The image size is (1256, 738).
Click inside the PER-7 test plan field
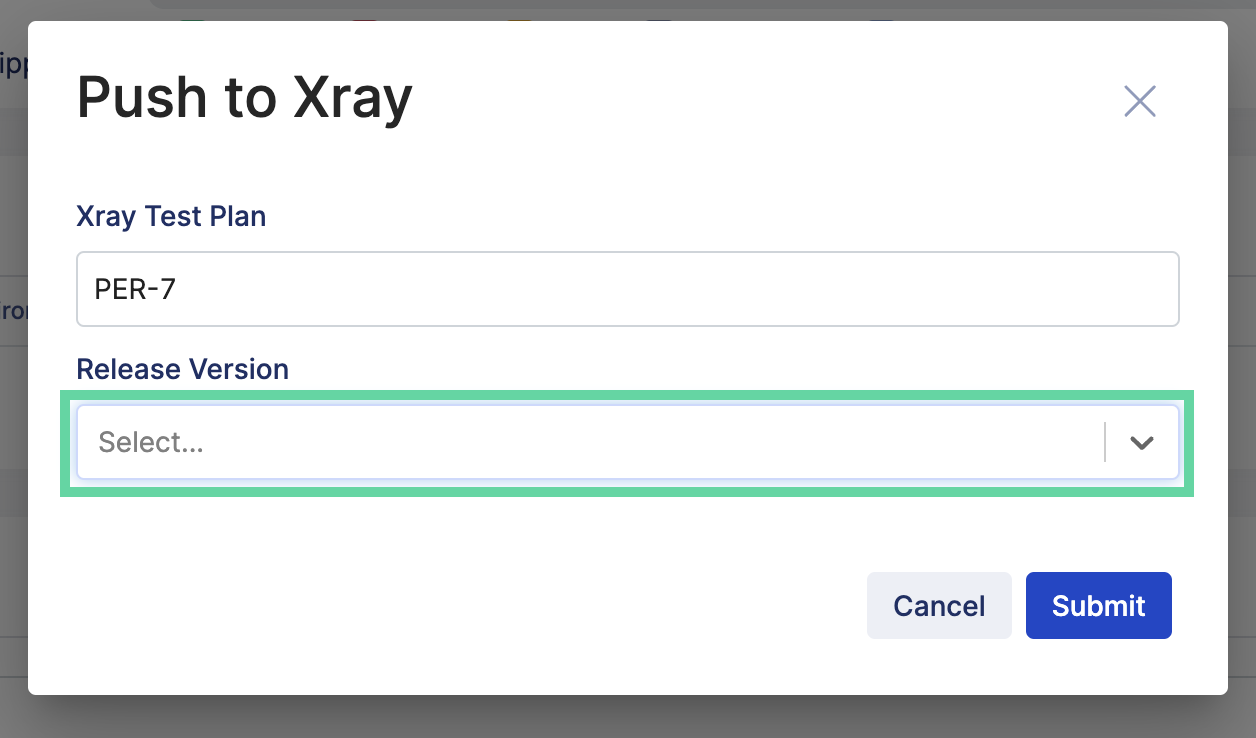(400, 289)
